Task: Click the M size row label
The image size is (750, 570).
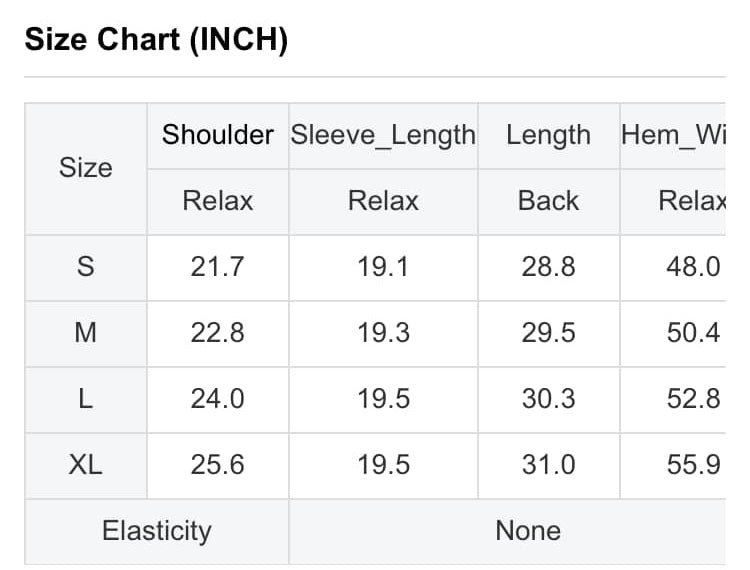Action: point(86,334)
